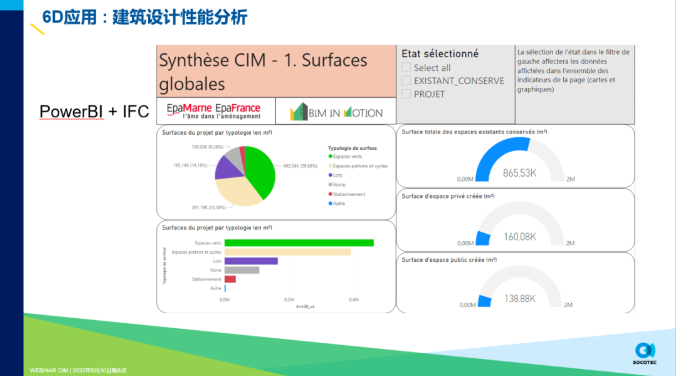Viewport: 678px width, 376px height.
Task: Click the WEBINAR CIM footer text
Action: [78, 370]
